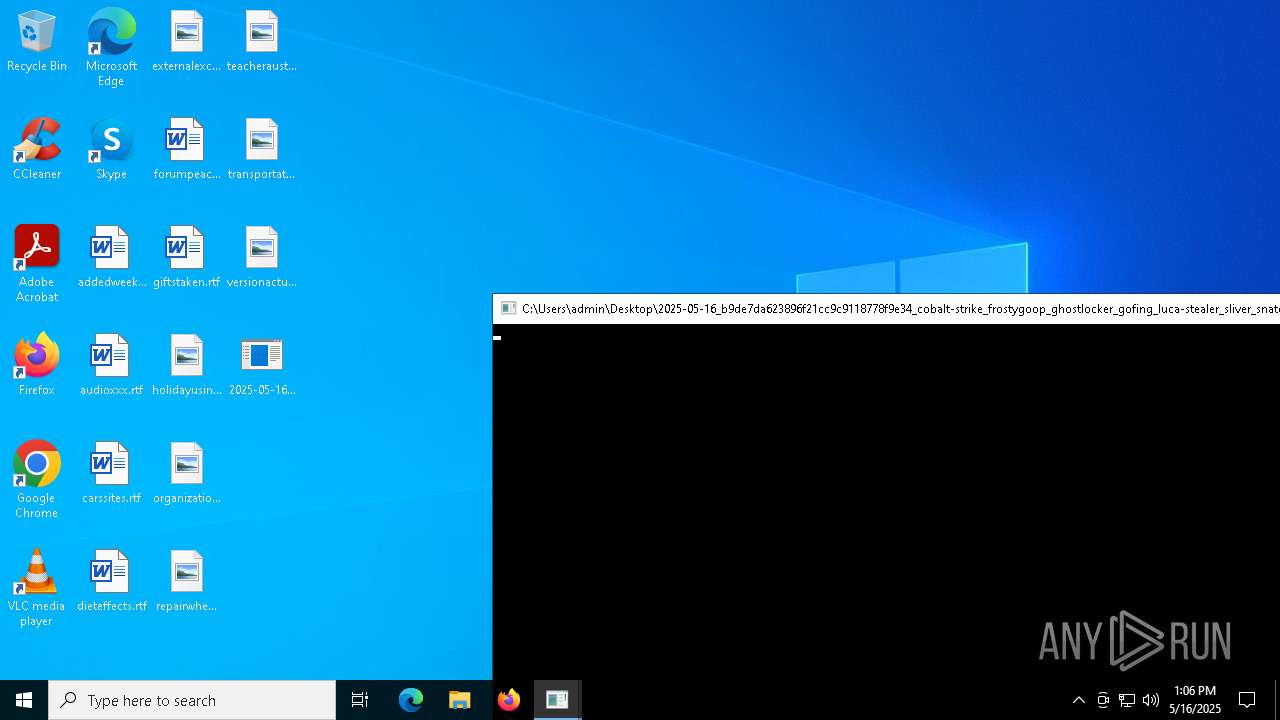Select the transportat... image file
The height and width of the screenshot is (720, 1280).
[x=261, y=150]
